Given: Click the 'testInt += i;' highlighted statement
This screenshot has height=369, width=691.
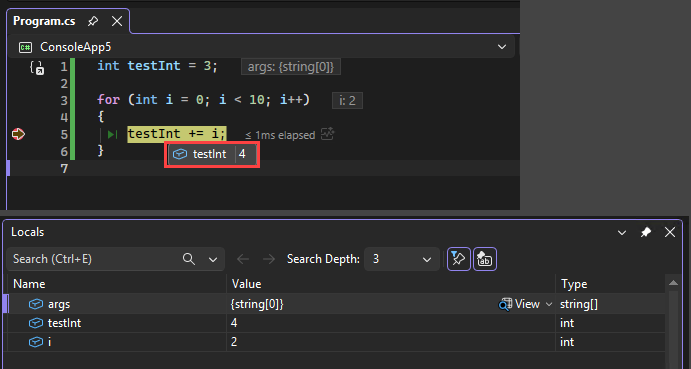Looking at the screenshot, I should [177, 134].
